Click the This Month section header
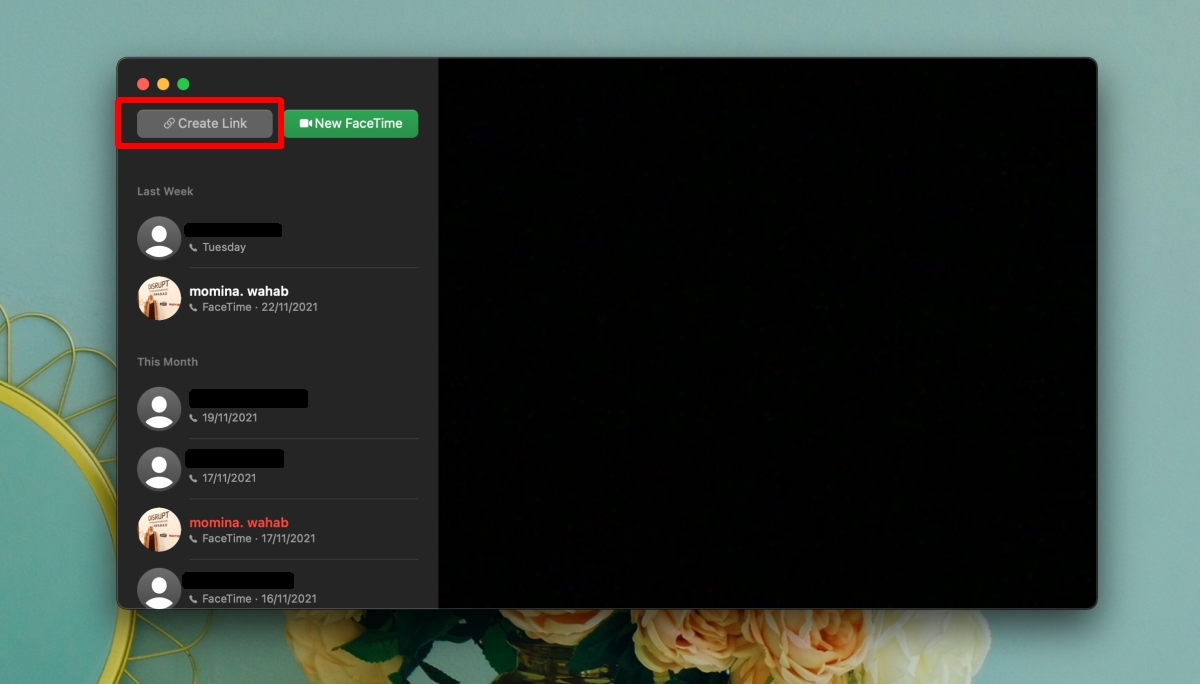The width and height of the screenshot is (1200, 684). [167, 362]
